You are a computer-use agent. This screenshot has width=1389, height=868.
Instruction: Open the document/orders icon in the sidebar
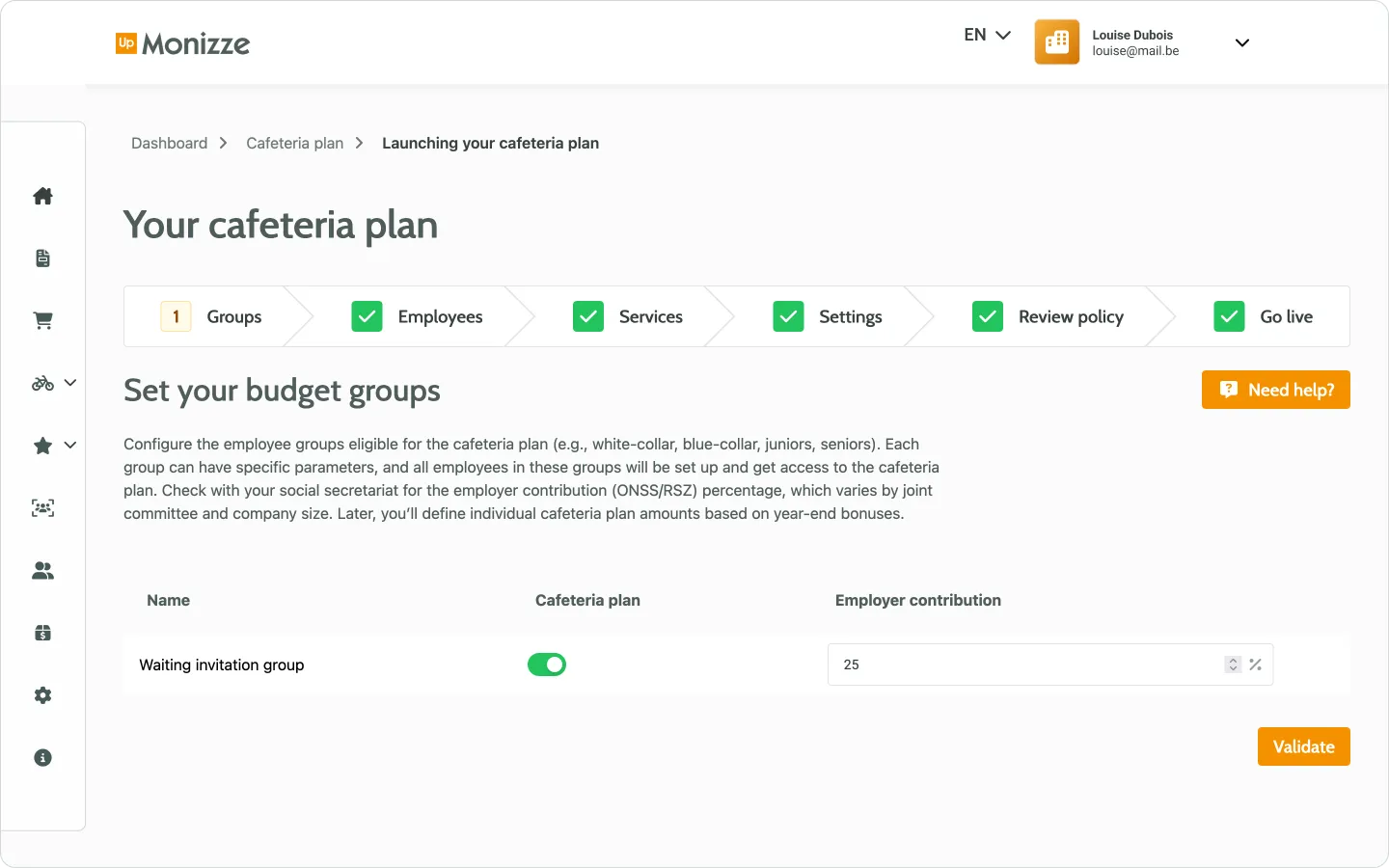(x=42, y=258)
